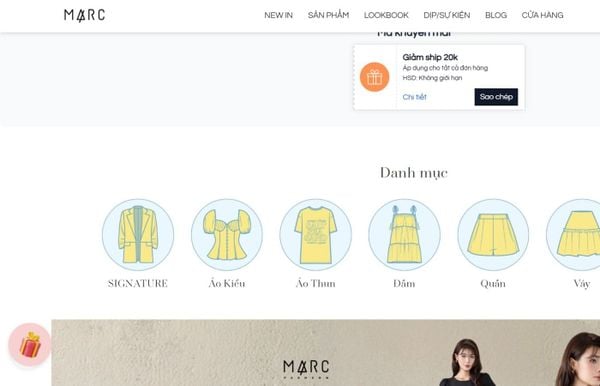Select the Quần shorts category icon

(493, 235)
